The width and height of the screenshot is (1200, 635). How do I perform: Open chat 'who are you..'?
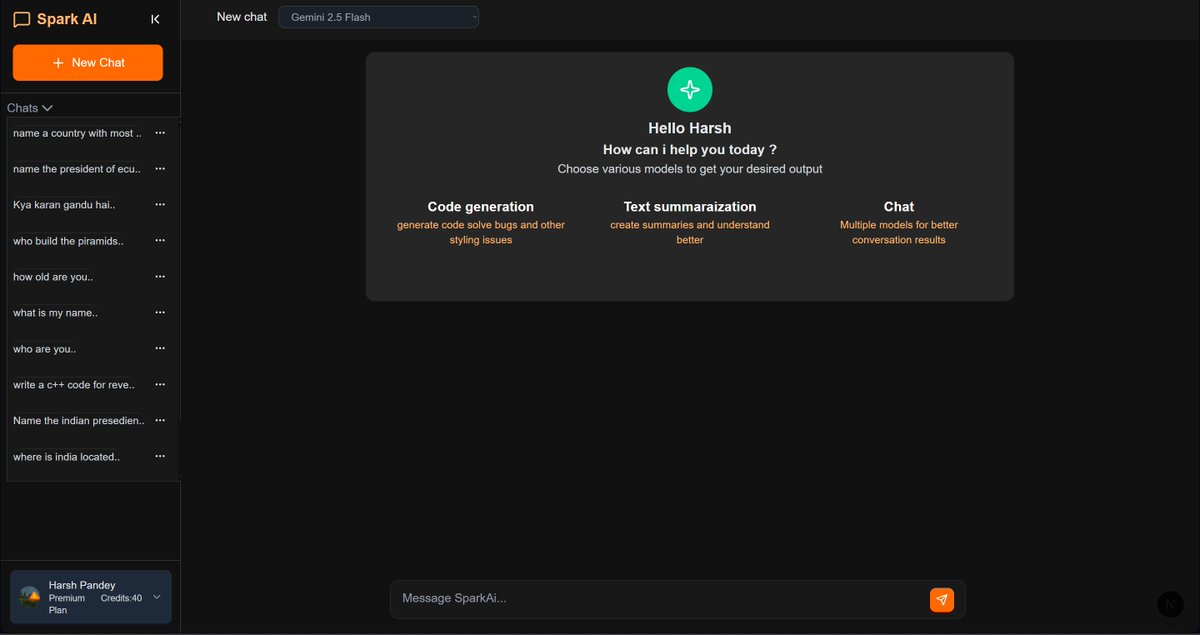pos(45,349)
